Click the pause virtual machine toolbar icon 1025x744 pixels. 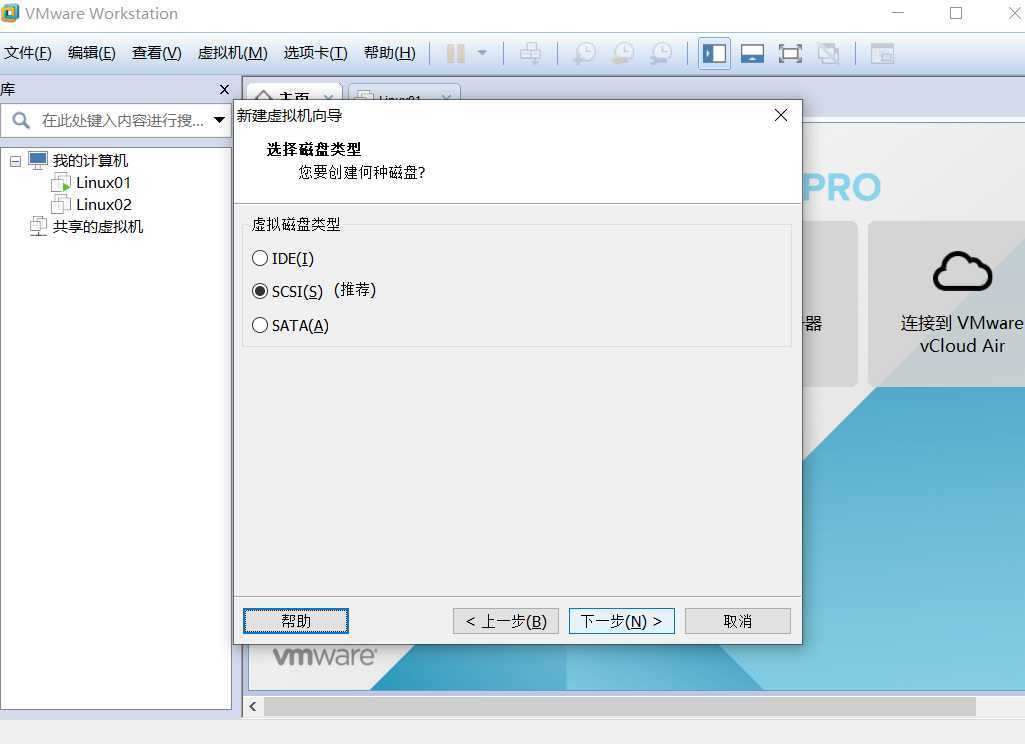coord(455,54)
